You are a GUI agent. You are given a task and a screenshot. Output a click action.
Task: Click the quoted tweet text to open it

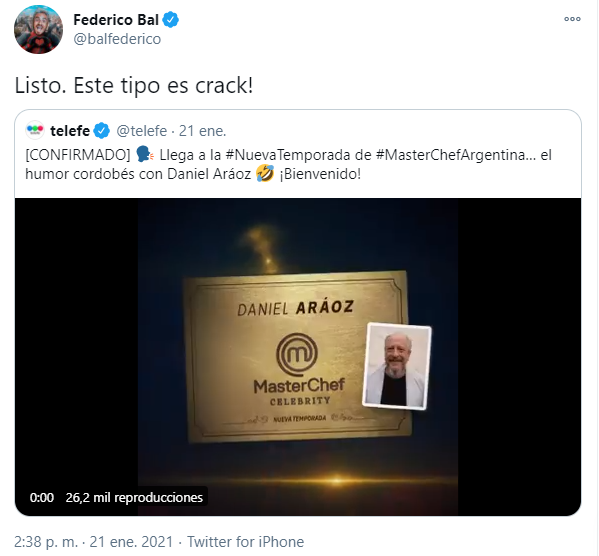[x=288, y=164]
